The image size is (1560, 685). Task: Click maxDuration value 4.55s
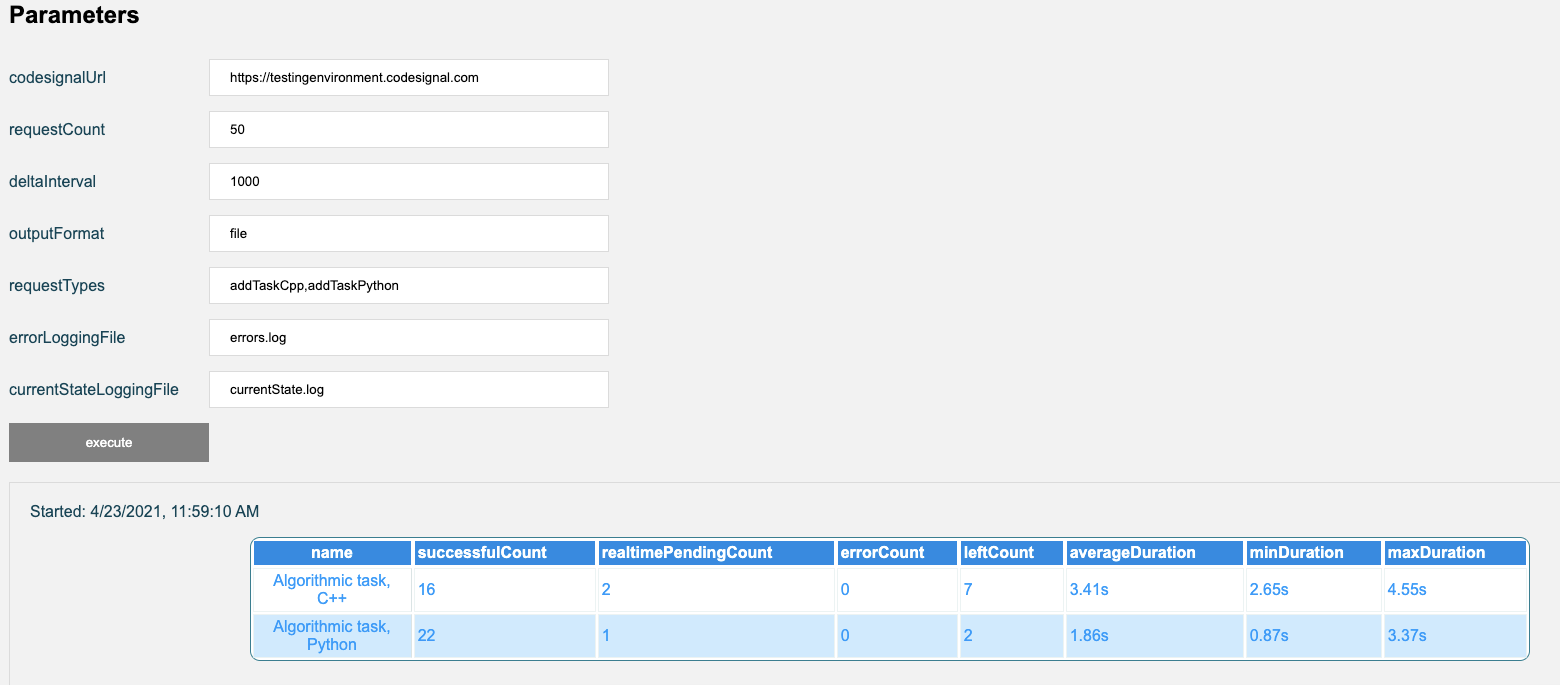coord(1406,590)
